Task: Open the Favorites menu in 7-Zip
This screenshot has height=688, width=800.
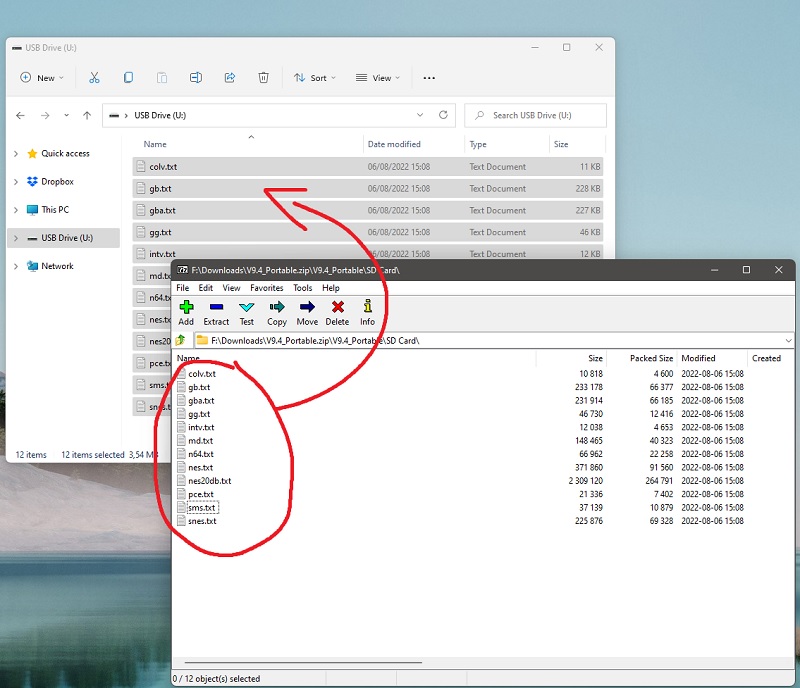Action: pos(266,288)
